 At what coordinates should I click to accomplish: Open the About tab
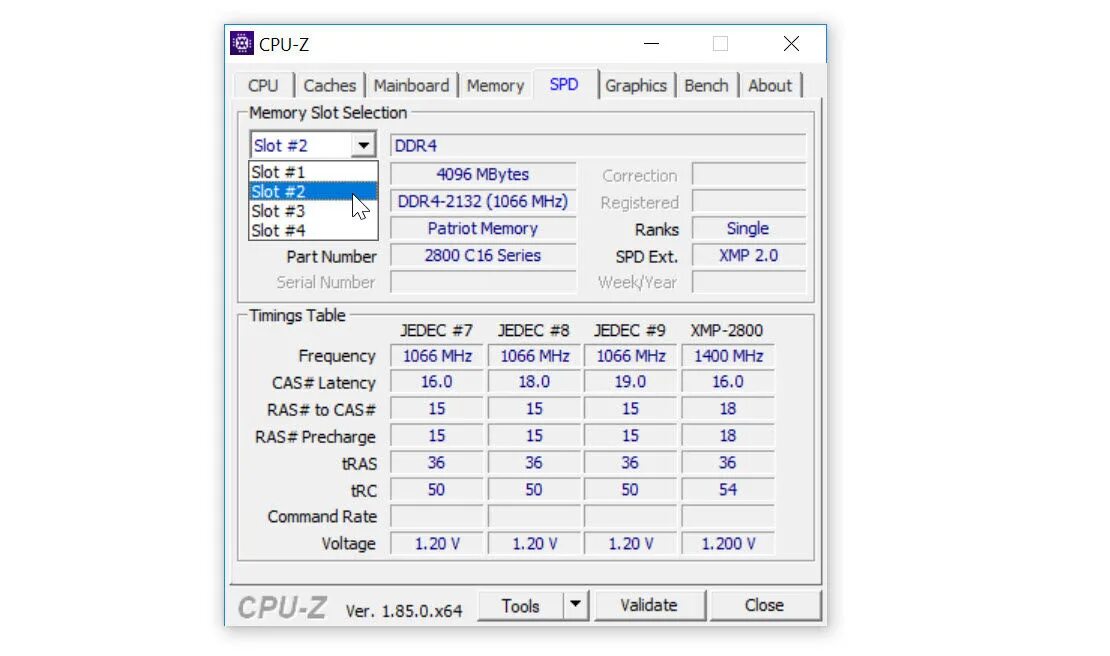pos(769,86)
